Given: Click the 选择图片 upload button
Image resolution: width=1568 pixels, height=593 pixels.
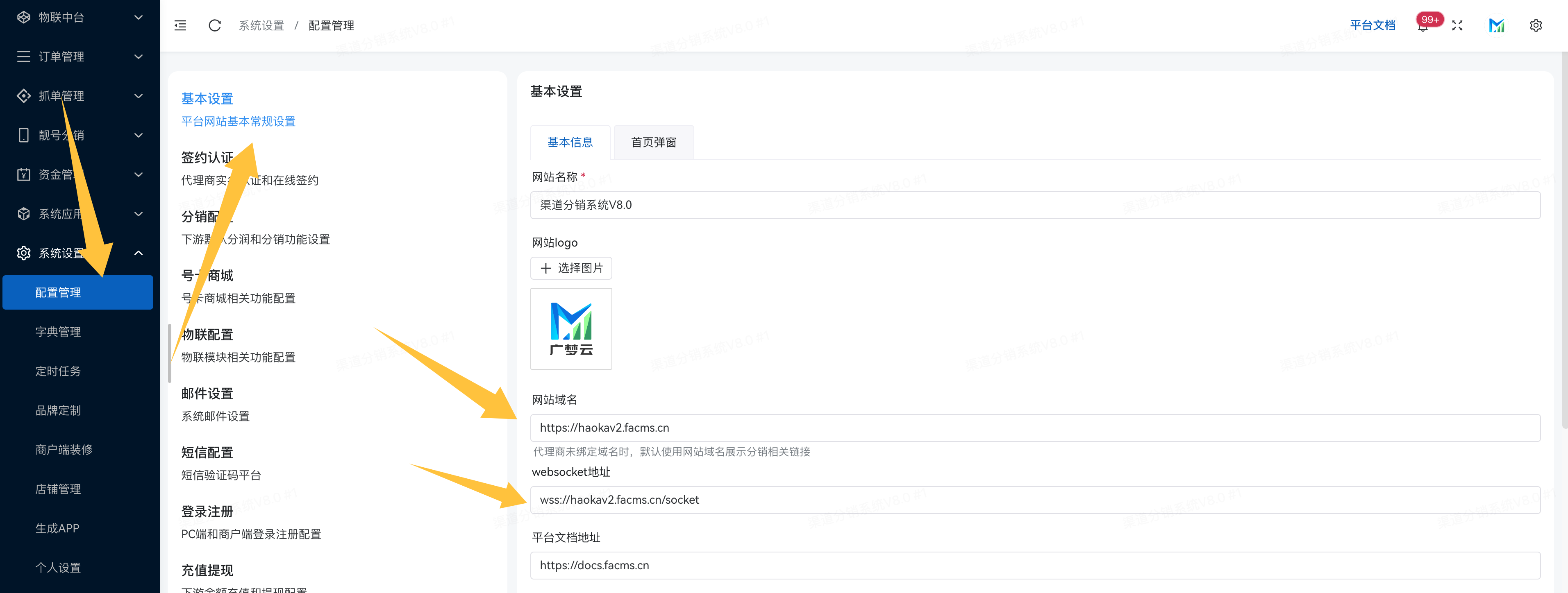Looking at the screenshot, I should point(571,267).
